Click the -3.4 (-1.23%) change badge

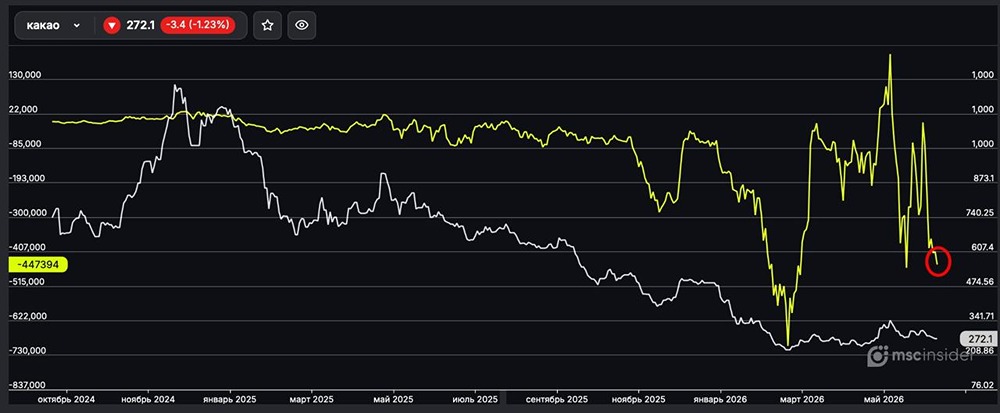[x=197, y=25]
